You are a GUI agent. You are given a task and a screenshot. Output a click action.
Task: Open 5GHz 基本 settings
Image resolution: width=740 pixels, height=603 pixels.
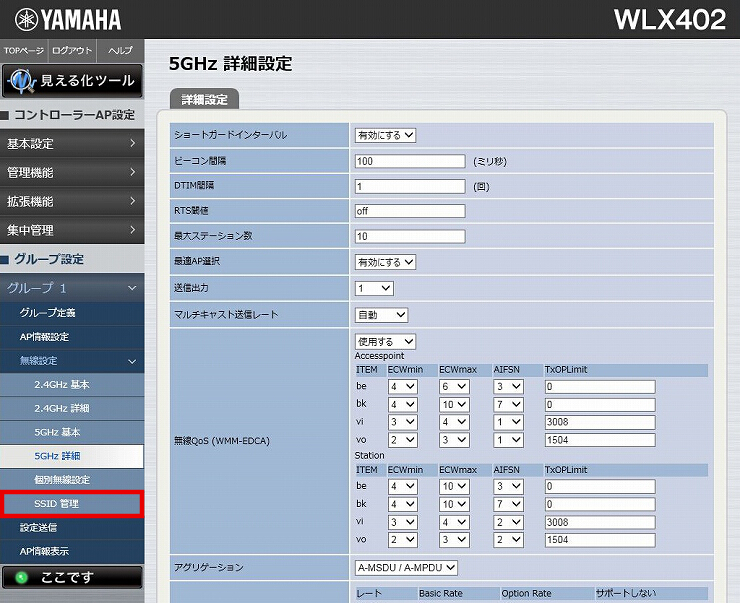[72, 432]
